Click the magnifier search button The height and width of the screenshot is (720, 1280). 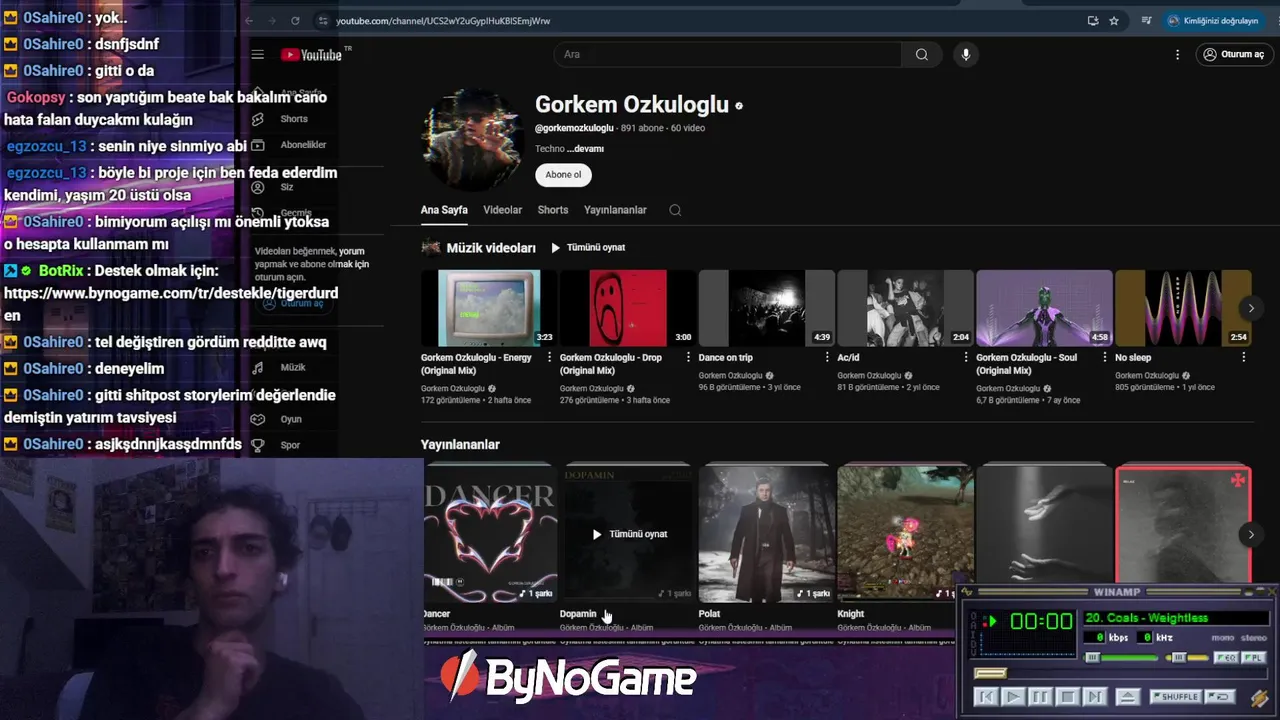pos(921,54)
